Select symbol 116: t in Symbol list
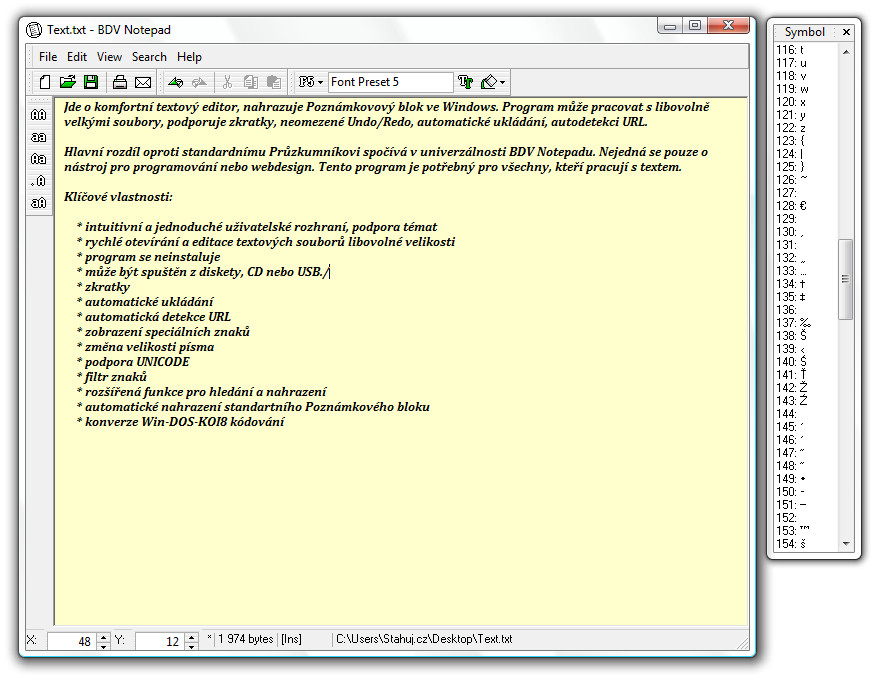The image size is (880, 680). pos(790,50)
